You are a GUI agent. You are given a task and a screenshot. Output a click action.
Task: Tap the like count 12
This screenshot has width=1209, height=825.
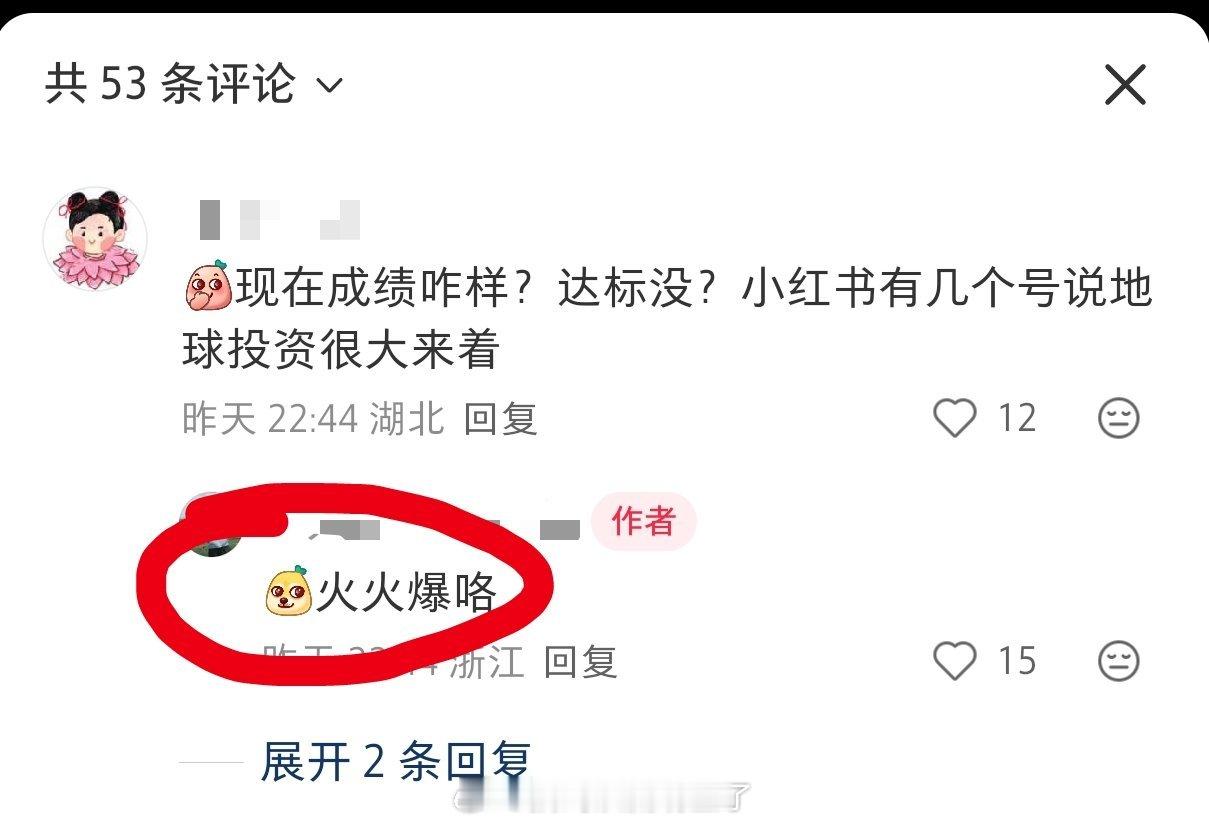[1016, 418]
